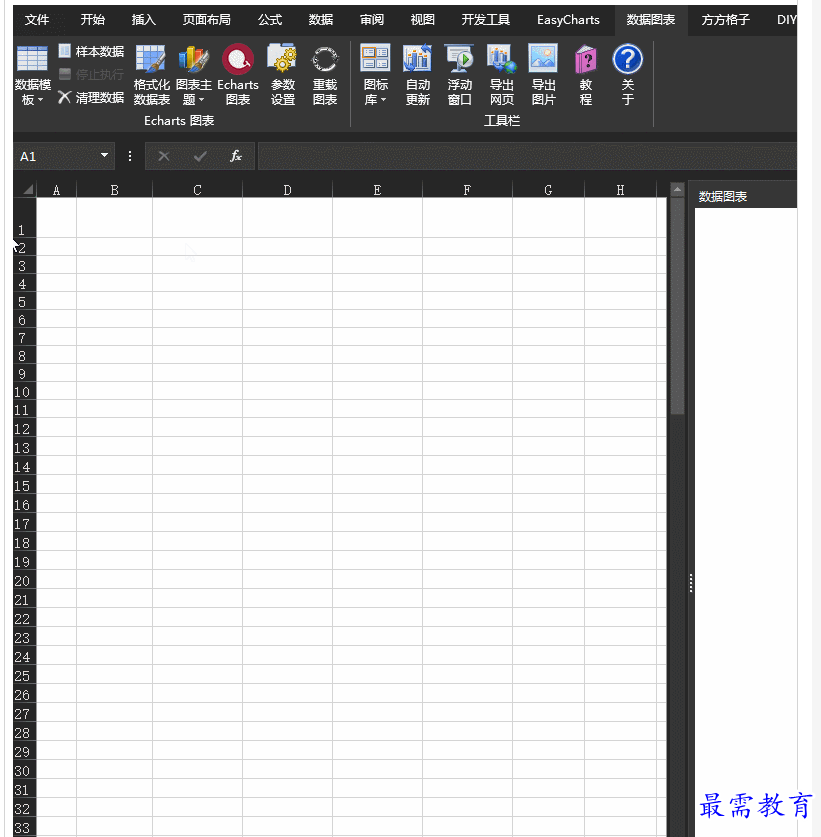
Task: Switch to the 开发工具 ribbon tab
Action: click(485, 20)
